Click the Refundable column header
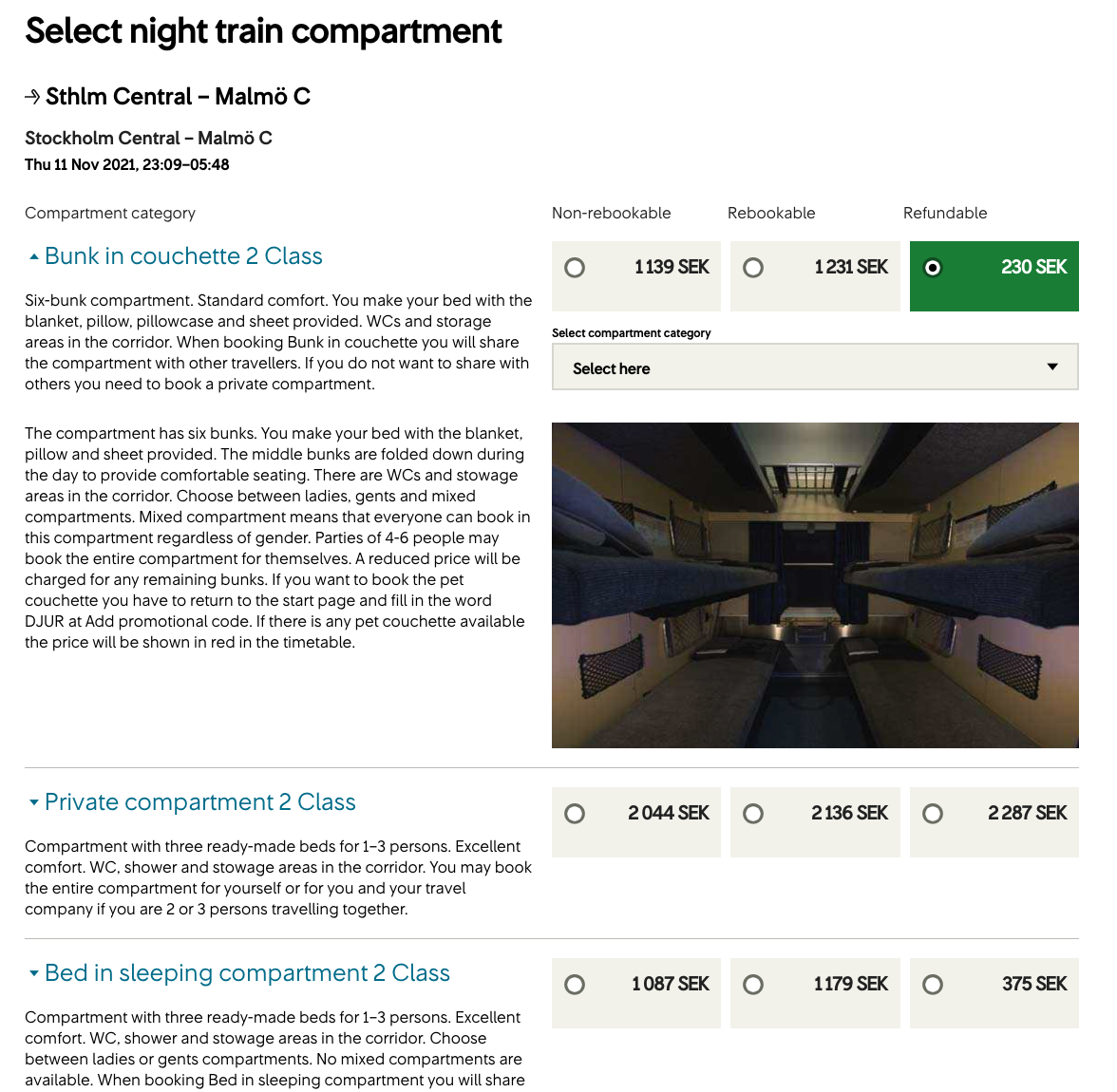This screenshot has width=1117, height=1092. (945, 214)
